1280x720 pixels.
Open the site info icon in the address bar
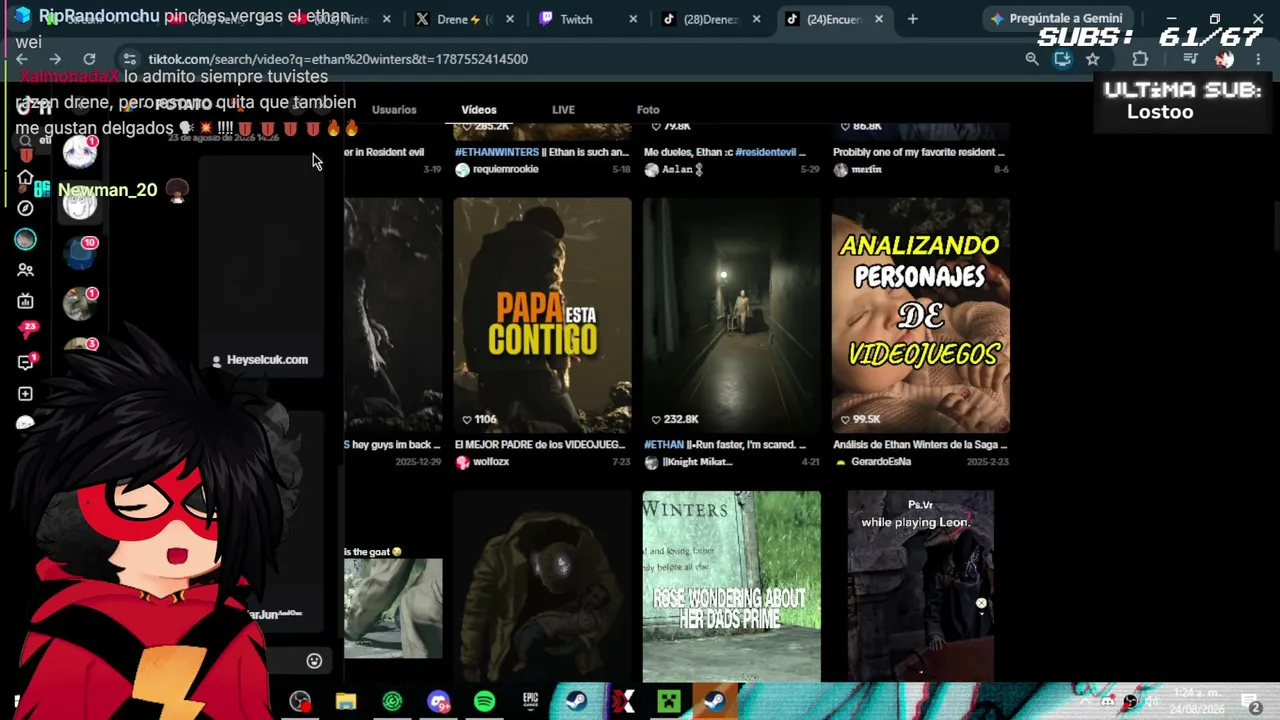129,59
